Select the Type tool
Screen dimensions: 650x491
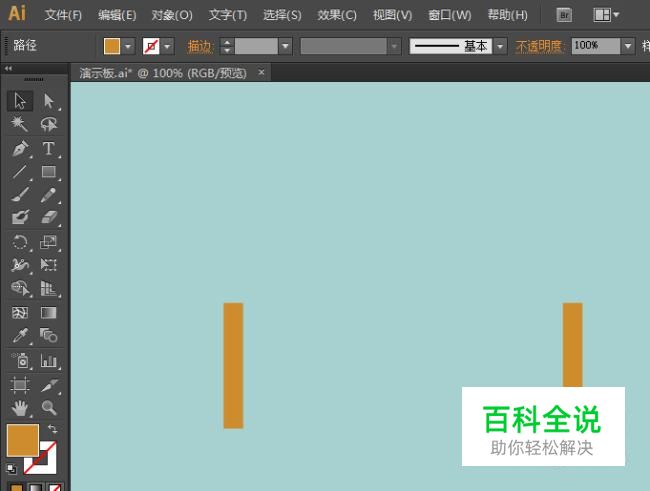[x=49, y=148]
